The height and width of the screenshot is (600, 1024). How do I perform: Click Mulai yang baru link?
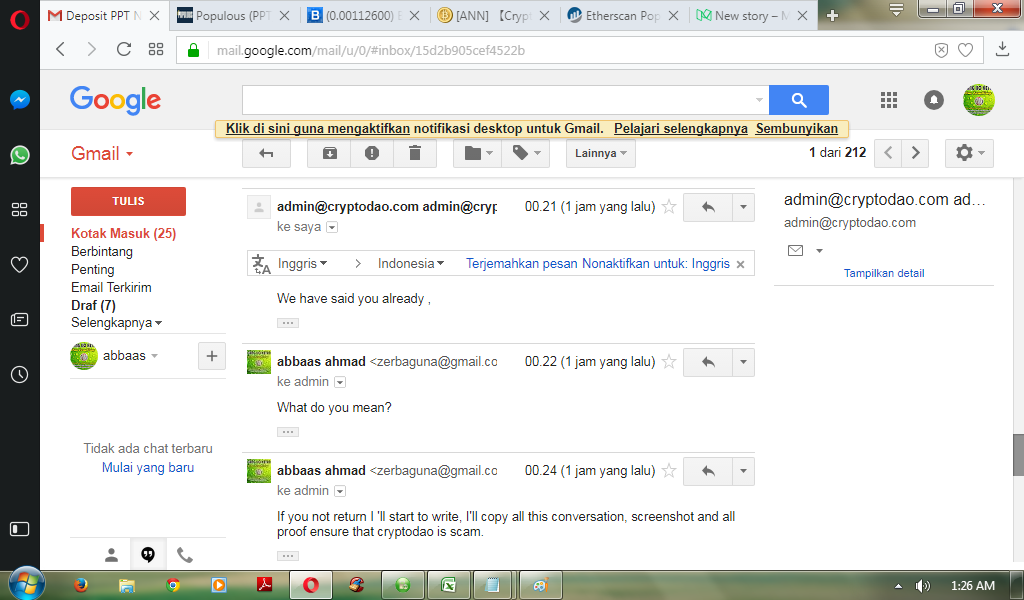coord(148,467)
